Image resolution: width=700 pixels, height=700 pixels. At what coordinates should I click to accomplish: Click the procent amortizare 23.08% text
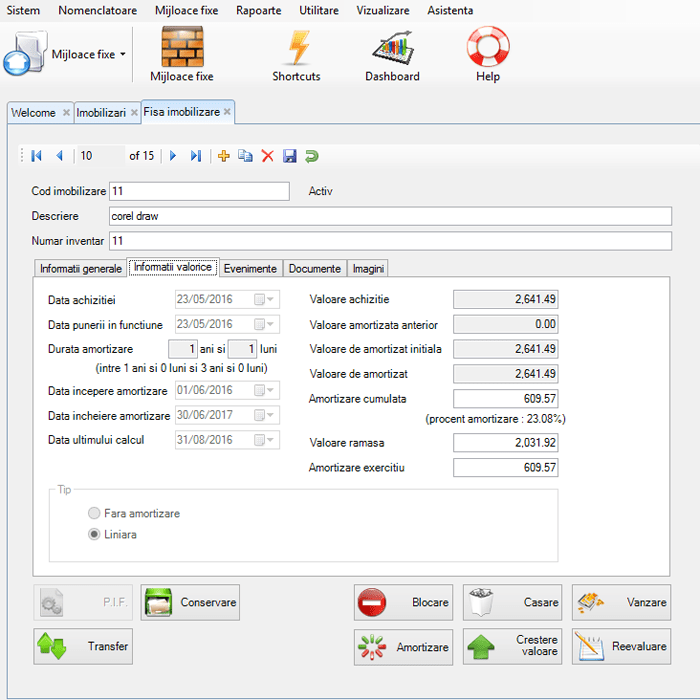coord(496,419)
